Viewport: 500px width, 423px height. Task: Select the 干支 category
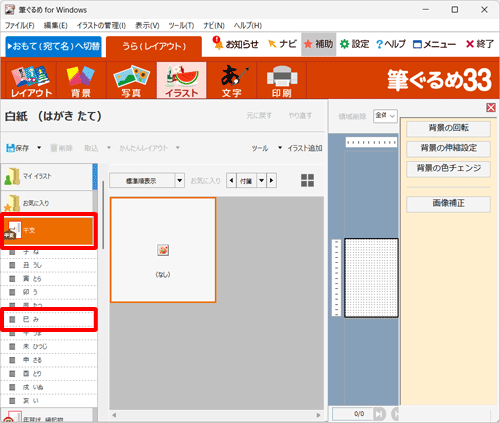pos(49,231)
